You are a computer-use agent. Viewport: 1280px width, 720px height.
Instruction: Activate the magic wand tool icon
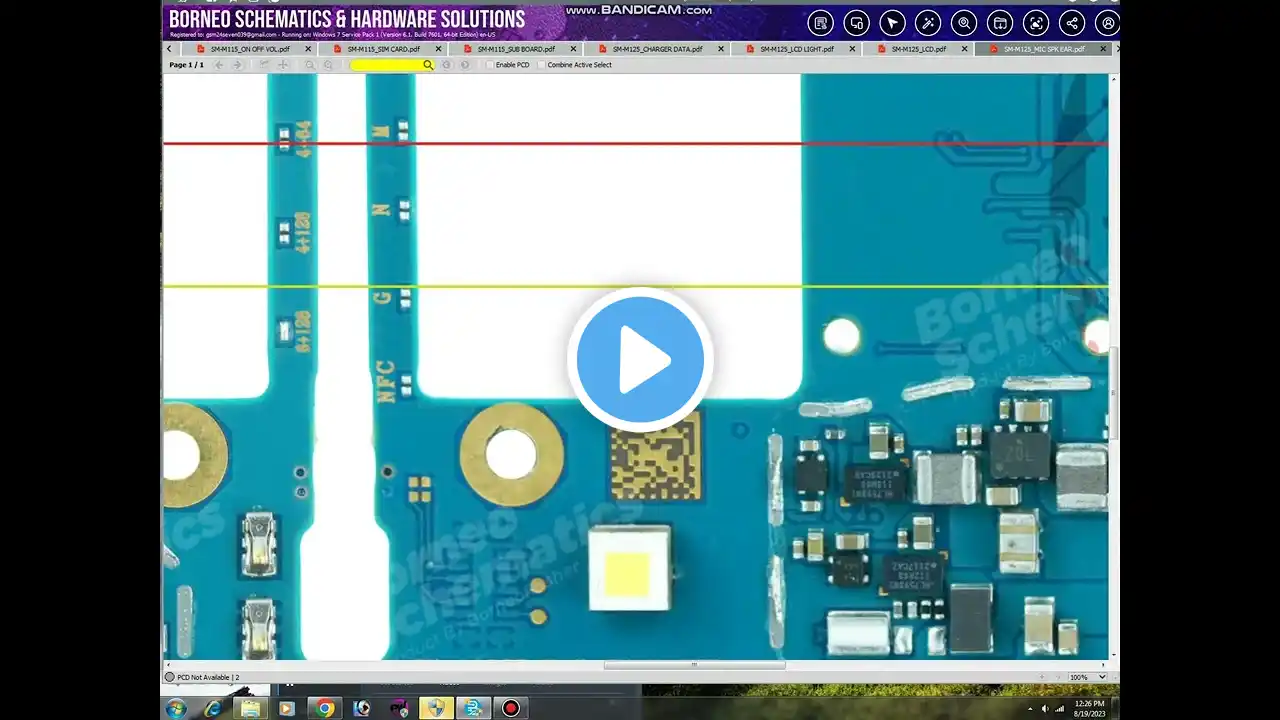pos(928,23)
